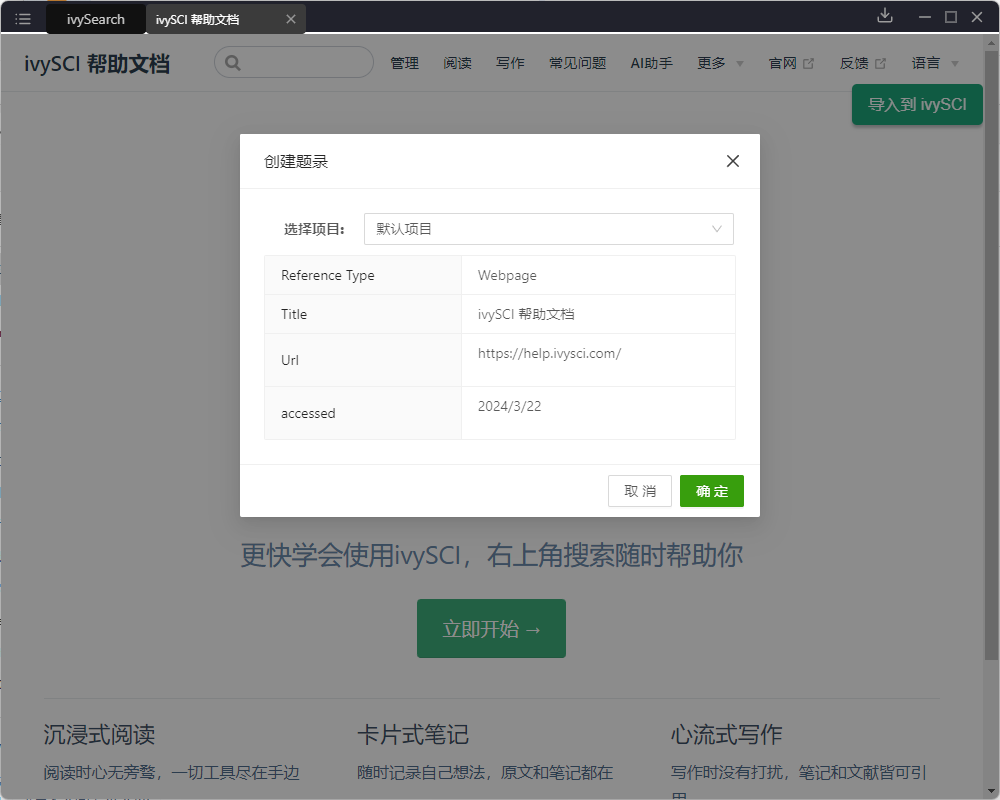Click the accessed label cell
The height and width of the screenshot is (800, 1000).
(x=363, y=413)
